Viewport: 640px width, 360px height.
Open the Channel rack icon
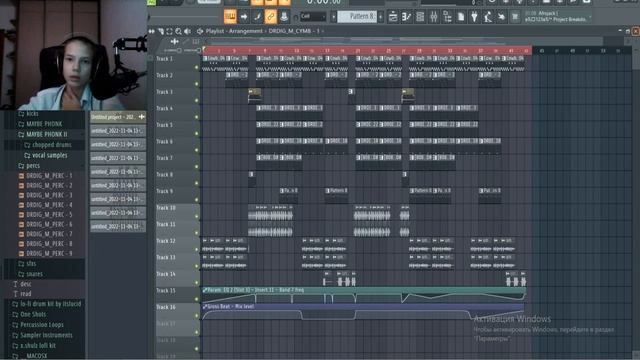420,17
